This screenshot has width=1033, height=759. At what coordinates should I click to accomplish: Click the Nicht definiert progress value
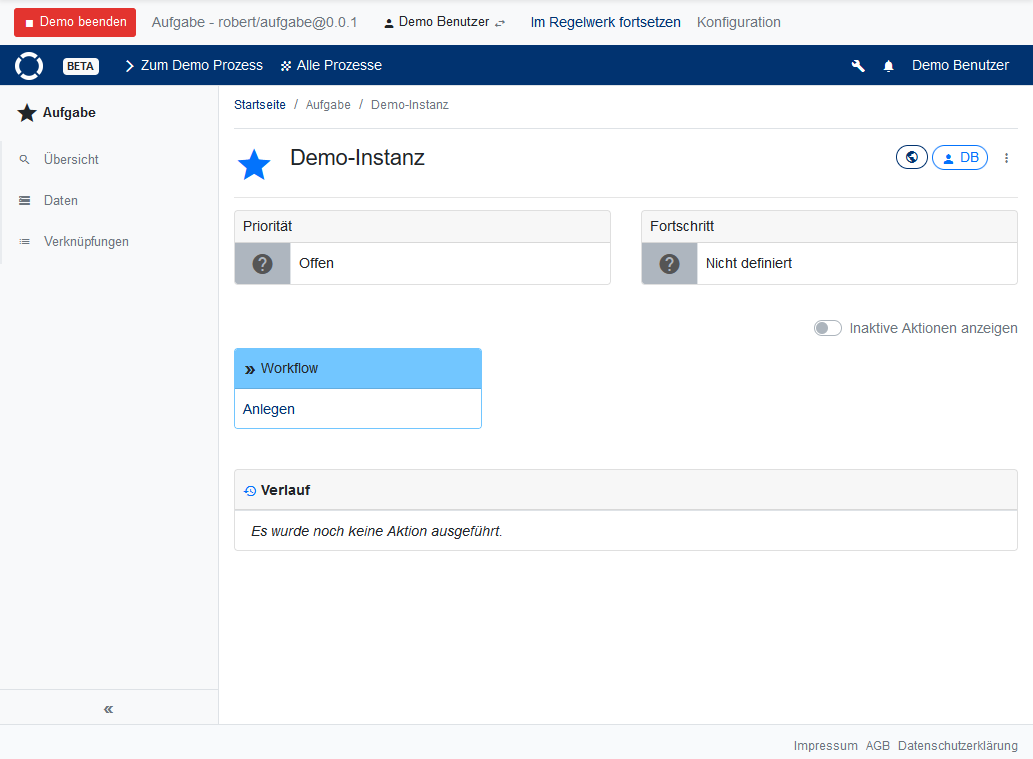pos(748,264)
